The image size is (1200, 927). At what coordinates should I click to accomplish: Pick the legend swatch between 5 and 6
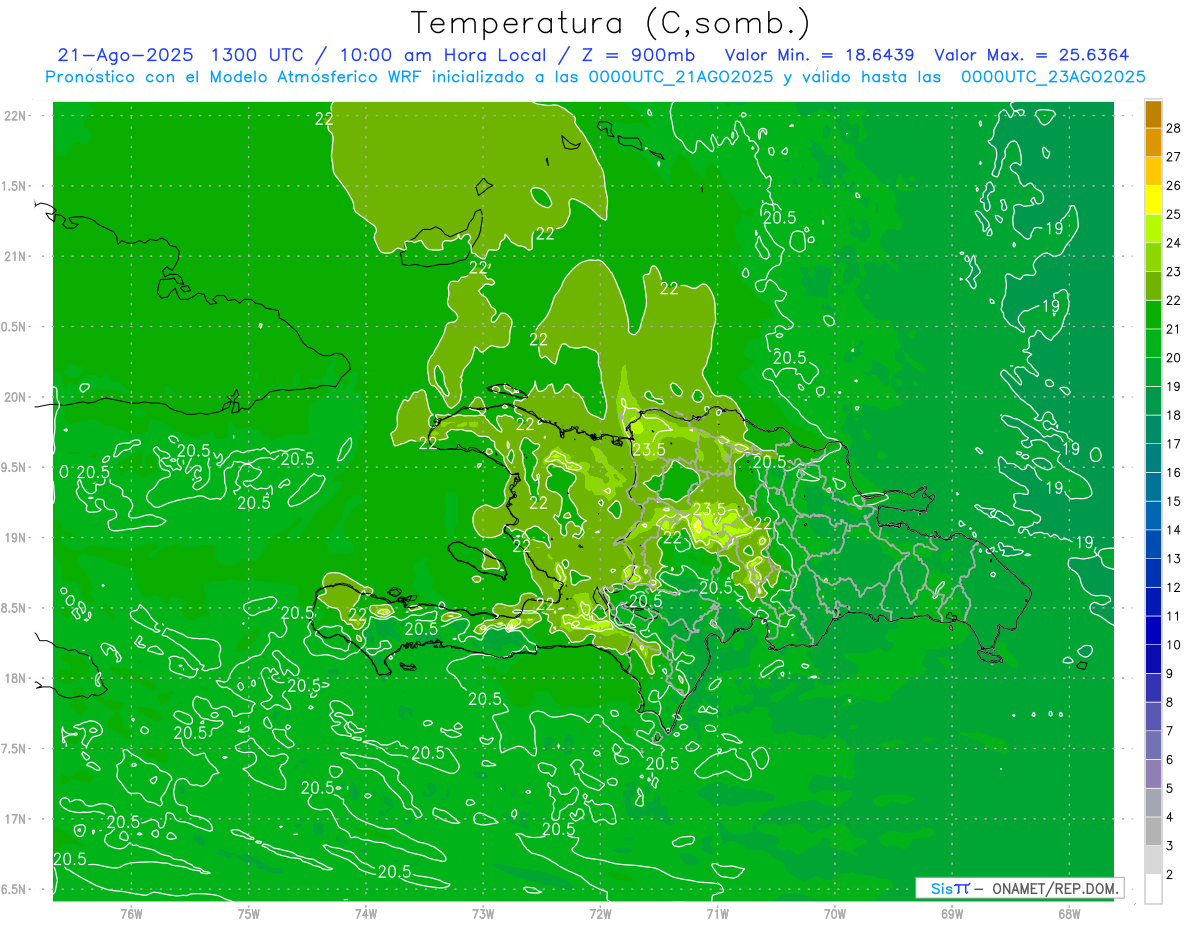click(x=1153, y=775)
